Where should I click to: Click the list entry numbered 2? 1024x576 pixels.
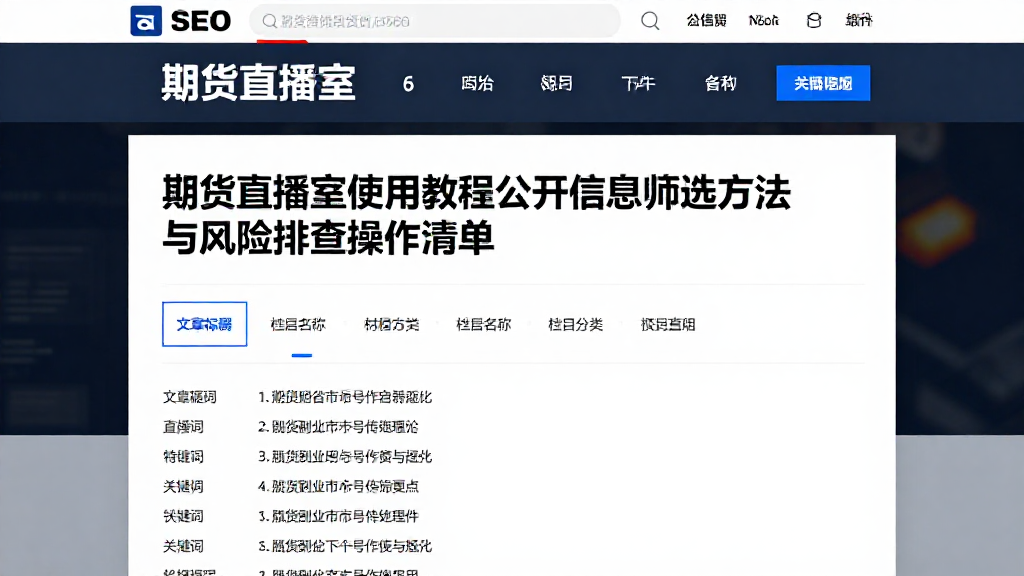(338, 427)
